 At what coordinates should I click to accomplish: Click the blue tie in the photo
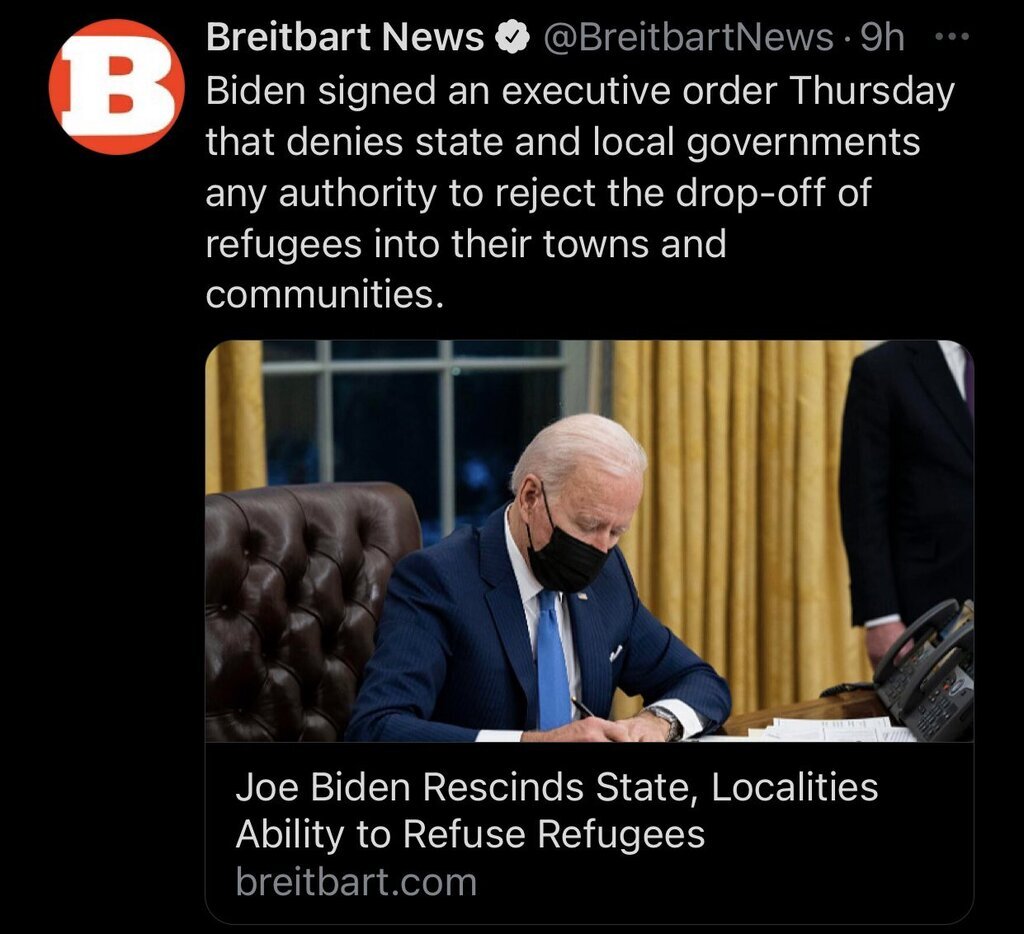[x=552, y=660]
